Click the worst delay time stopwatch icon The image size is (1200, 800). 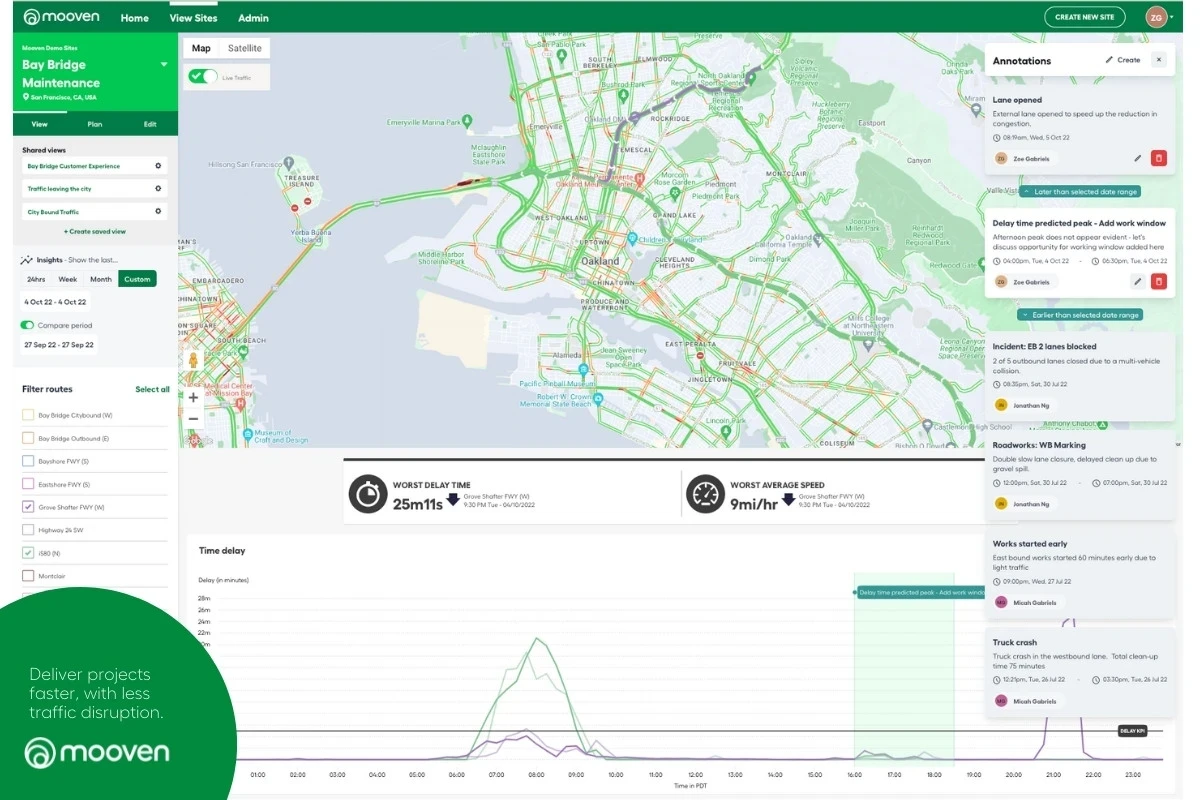[x=368, y=494]
